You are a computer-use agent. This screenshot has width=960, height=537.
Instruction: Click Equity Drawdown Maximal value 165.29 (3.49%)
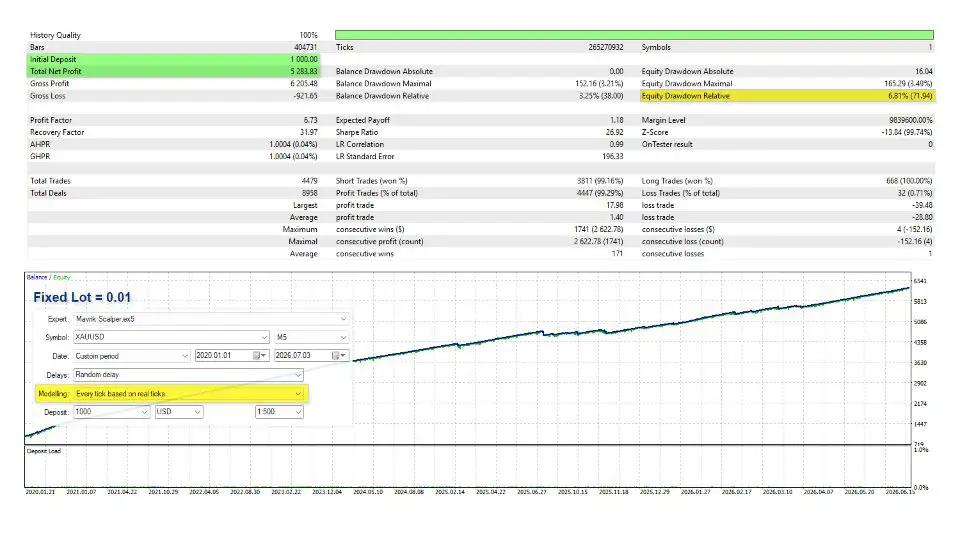click(x=909, y=84)
